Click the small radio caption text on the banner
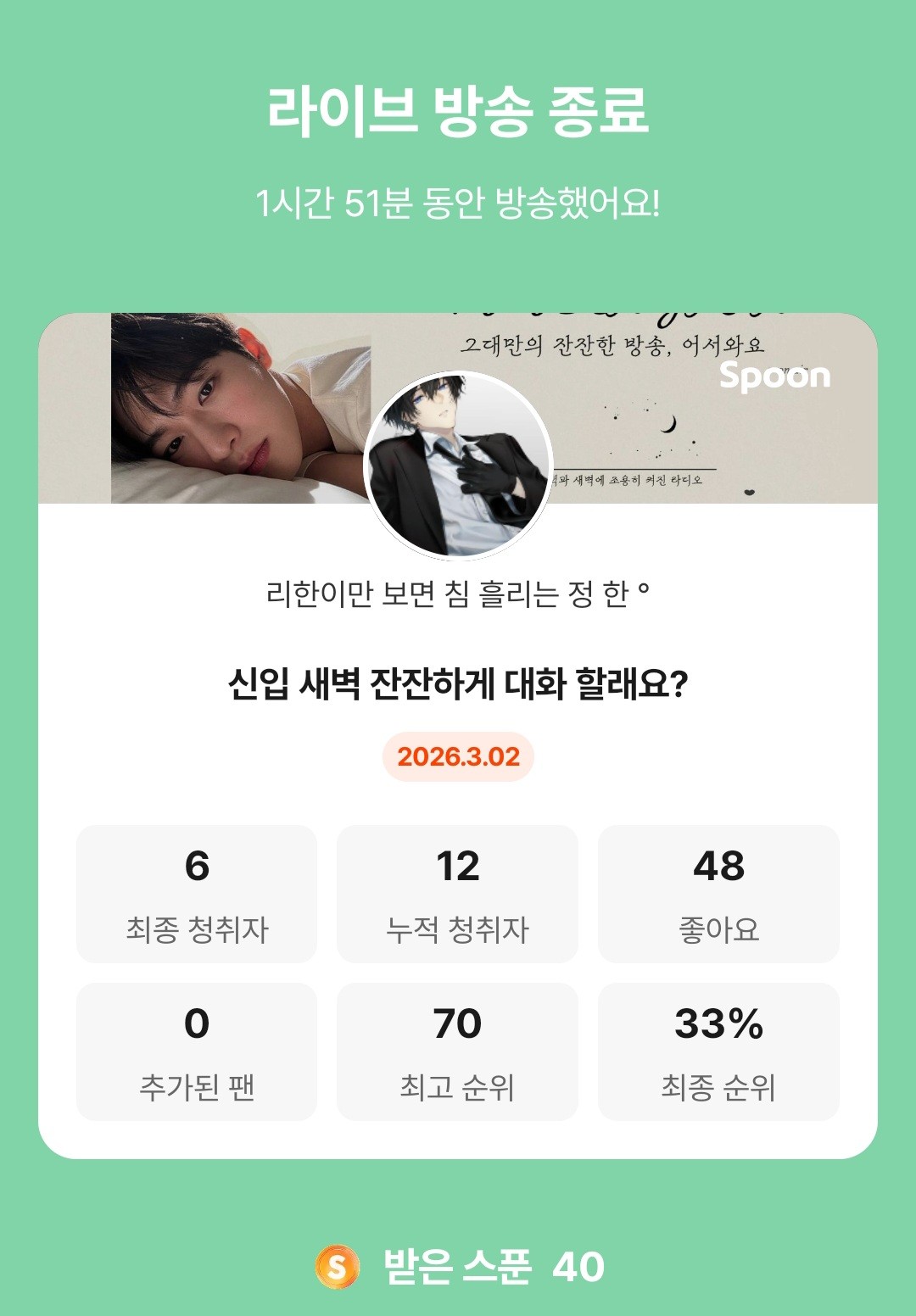The width and height of the screenshot is (916, 1316). tap(628, 480)
